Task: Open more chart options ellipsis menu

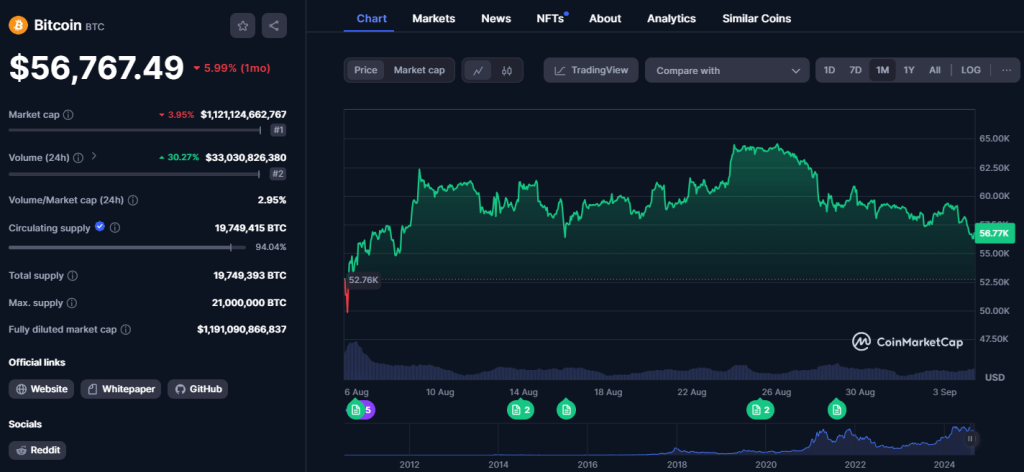Action: tap(1006, 71)
